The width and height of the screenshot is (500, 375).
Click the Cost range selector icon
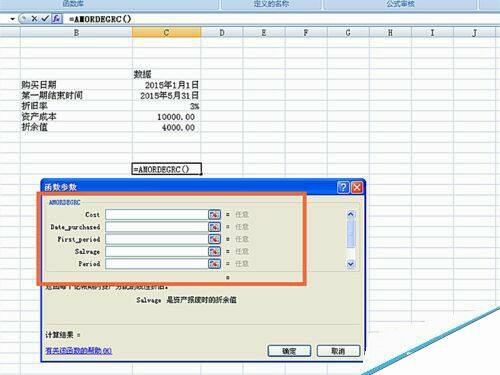tap(214, 214)
